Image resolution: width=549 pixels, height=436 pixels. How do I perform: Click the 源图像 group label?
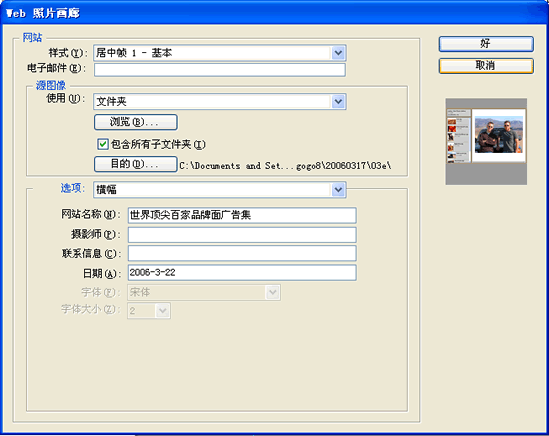(51, 85)
